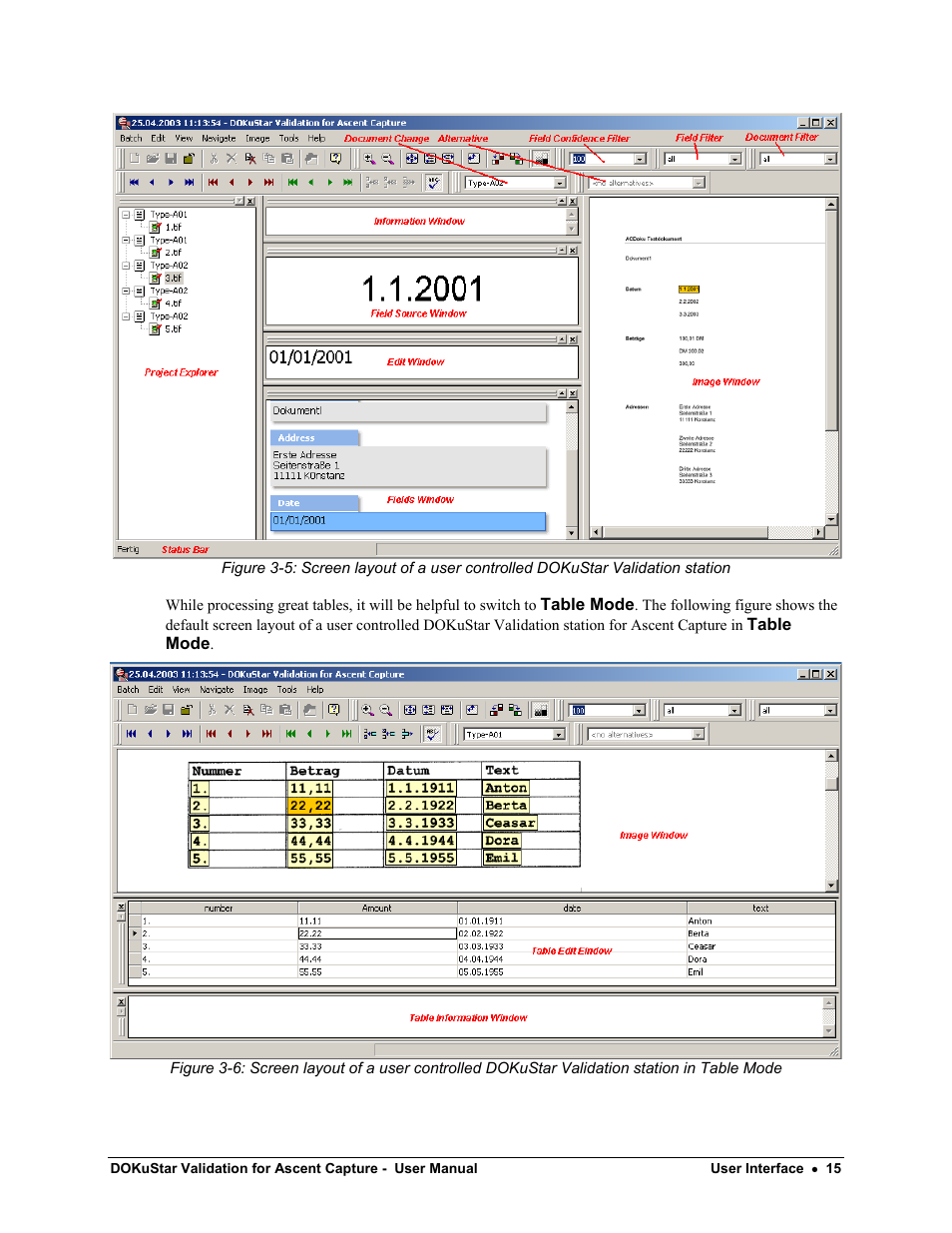Viewport: 952px width, 1233px height.
Task: Click the Edit Window field showing 01/01/2001
Action: click(x=422, y=361)
